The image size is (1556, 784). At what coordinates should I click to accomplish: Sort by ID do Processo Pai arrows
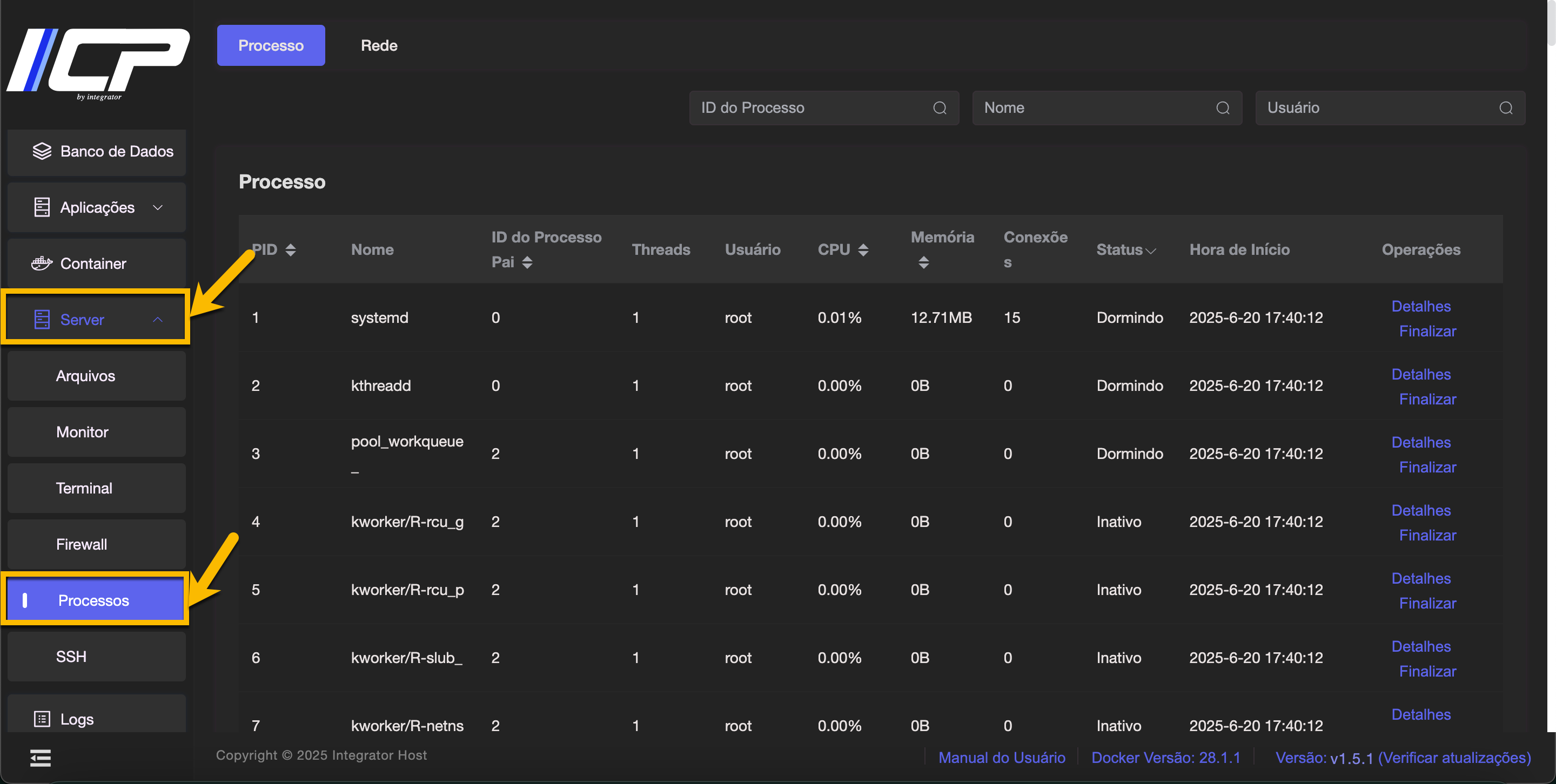pyautogui.click(x=527, y=262)
